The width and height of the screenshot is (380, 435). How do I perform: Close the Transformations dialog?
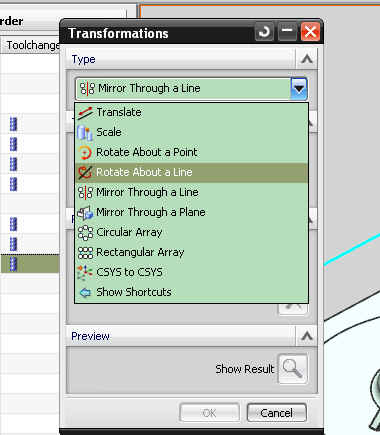[x=310, y=32]
